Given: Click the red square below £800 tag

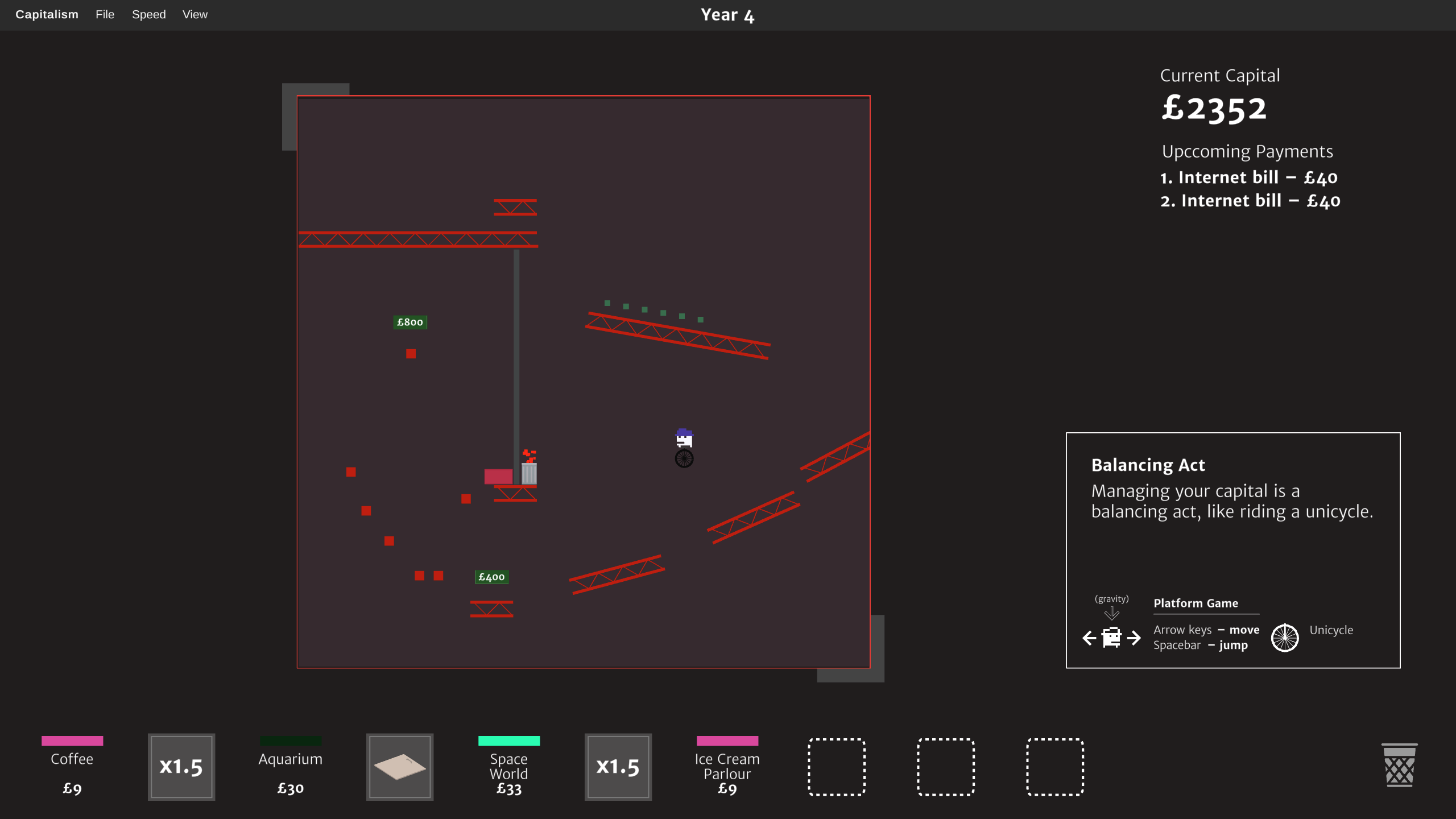Looking at the screenshot, I should (411, 354).
